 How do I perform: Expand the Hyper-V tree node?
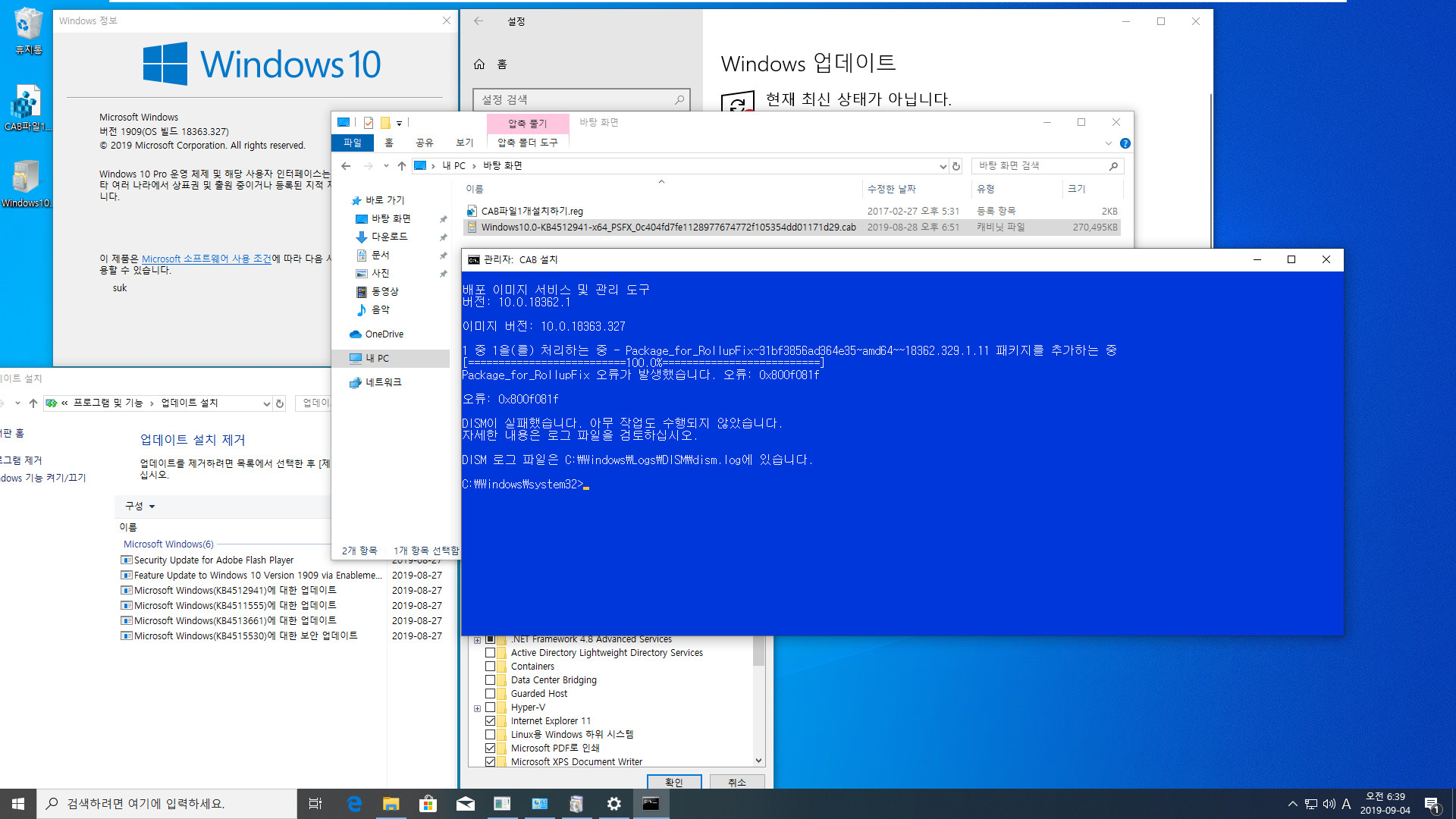pyautogui.click(x=477, y=708)
